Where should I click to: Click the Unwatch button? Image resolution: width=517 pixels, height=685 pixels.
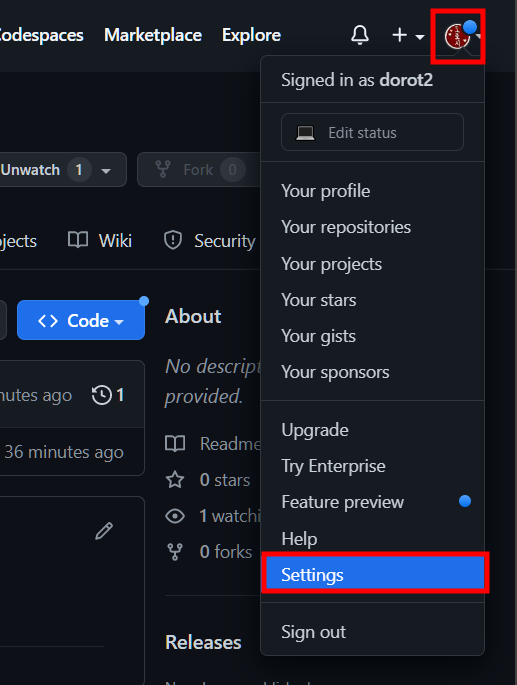point(62,170)
